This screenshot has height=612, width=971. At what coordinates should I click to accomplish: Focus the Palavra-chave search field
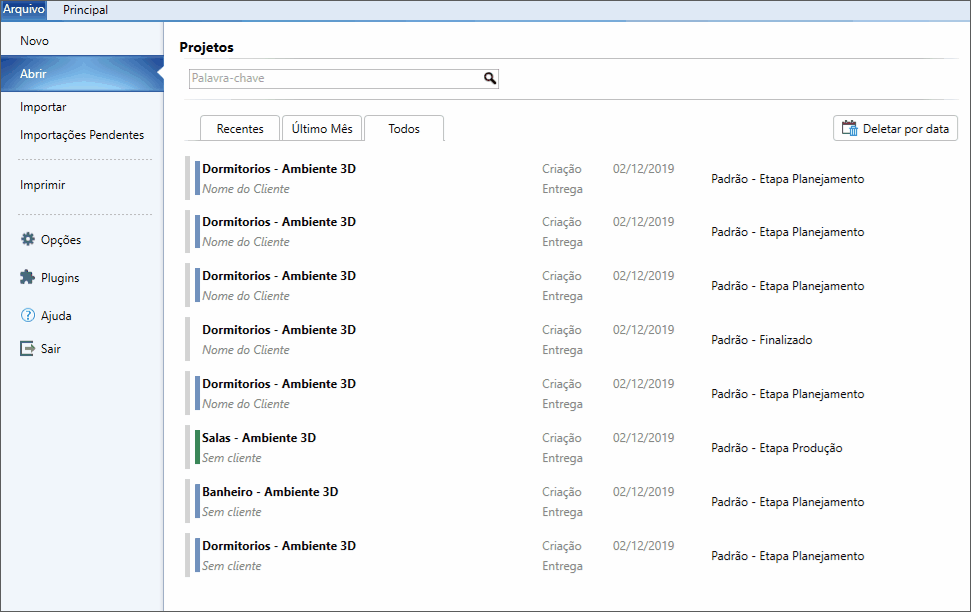pyautogui.click(x=335, y=78)
